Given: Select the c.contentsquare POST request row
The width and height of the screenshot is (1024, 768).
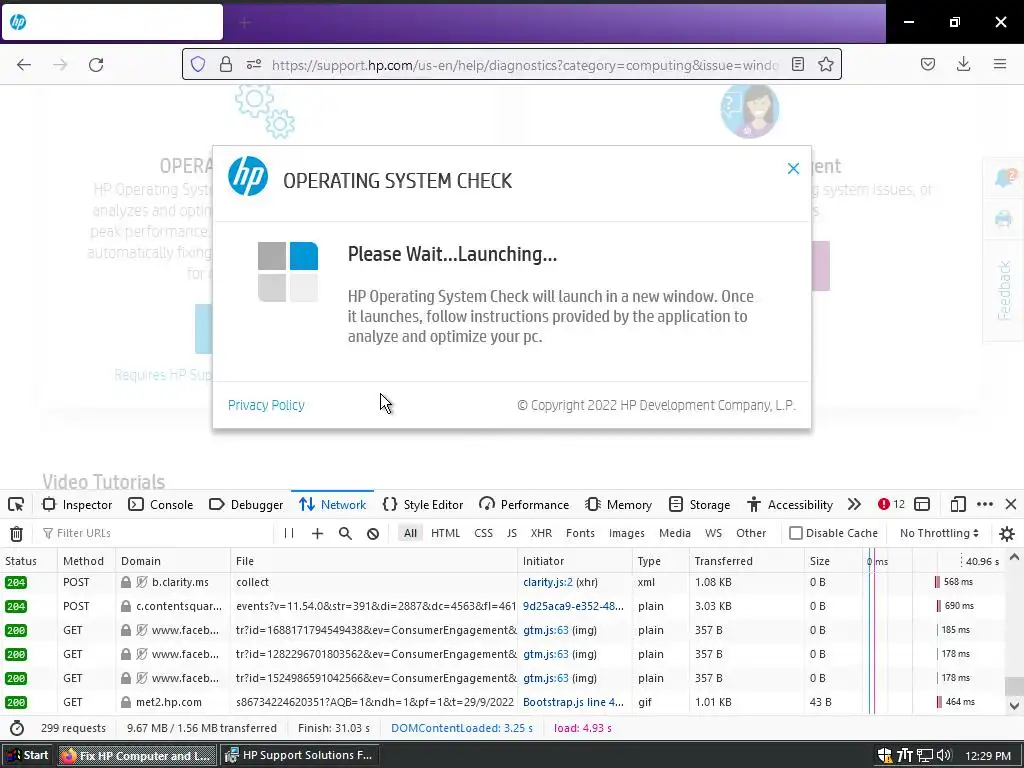Looking at the screenshot, I should coord(502,606).
